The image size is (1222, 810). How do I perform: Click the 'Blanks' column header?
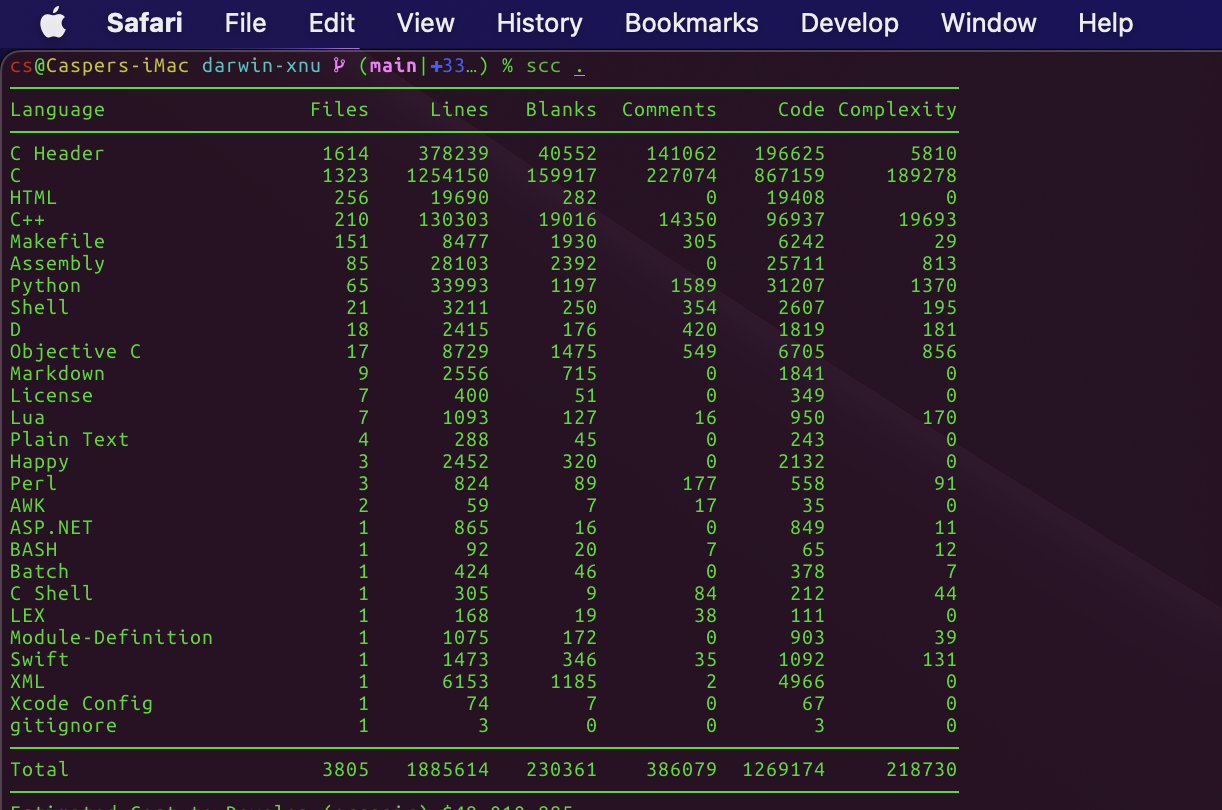[x=561, y=110]
